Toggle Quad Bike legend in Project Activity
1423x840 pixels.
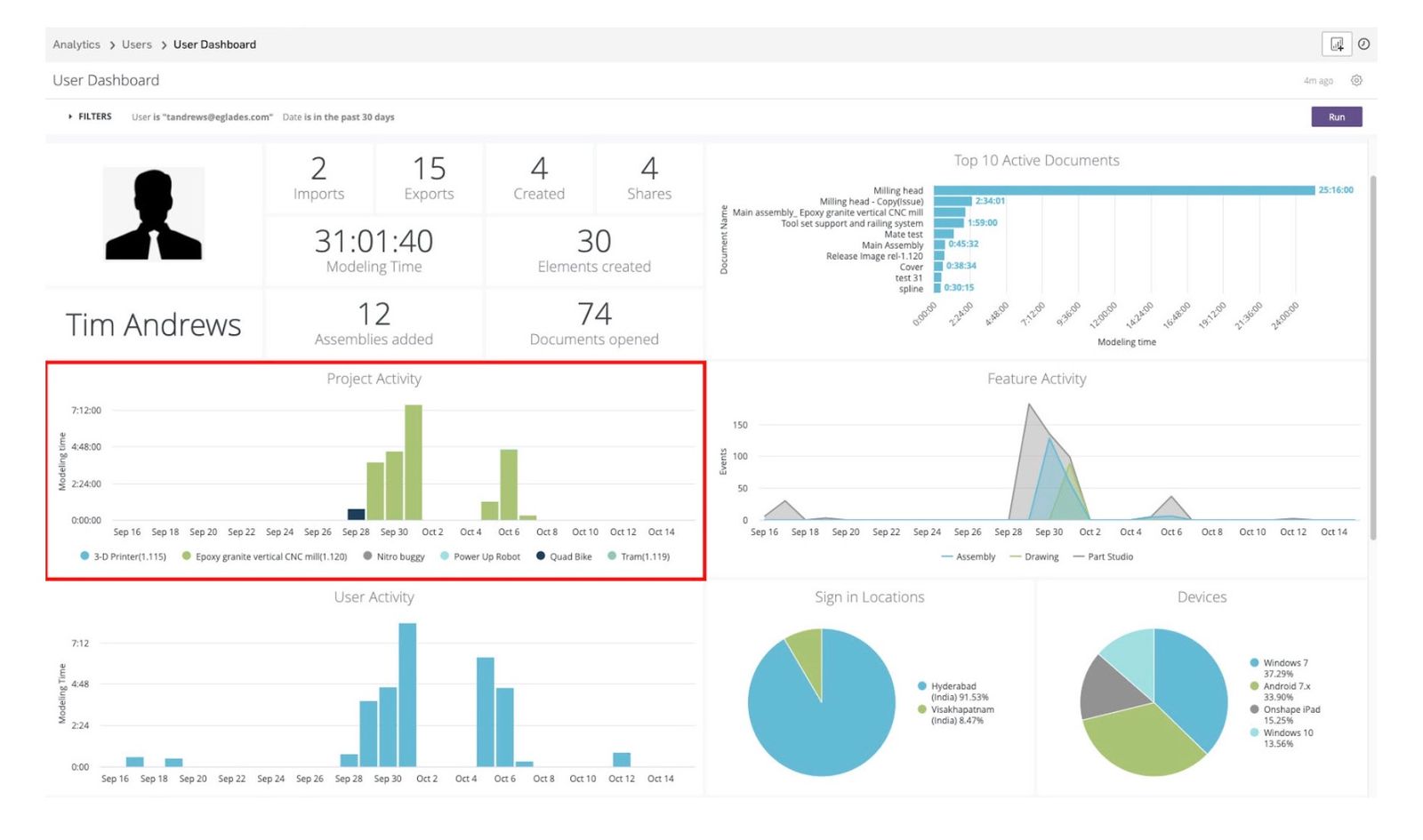pyautogui.click(x=569, y=556)
